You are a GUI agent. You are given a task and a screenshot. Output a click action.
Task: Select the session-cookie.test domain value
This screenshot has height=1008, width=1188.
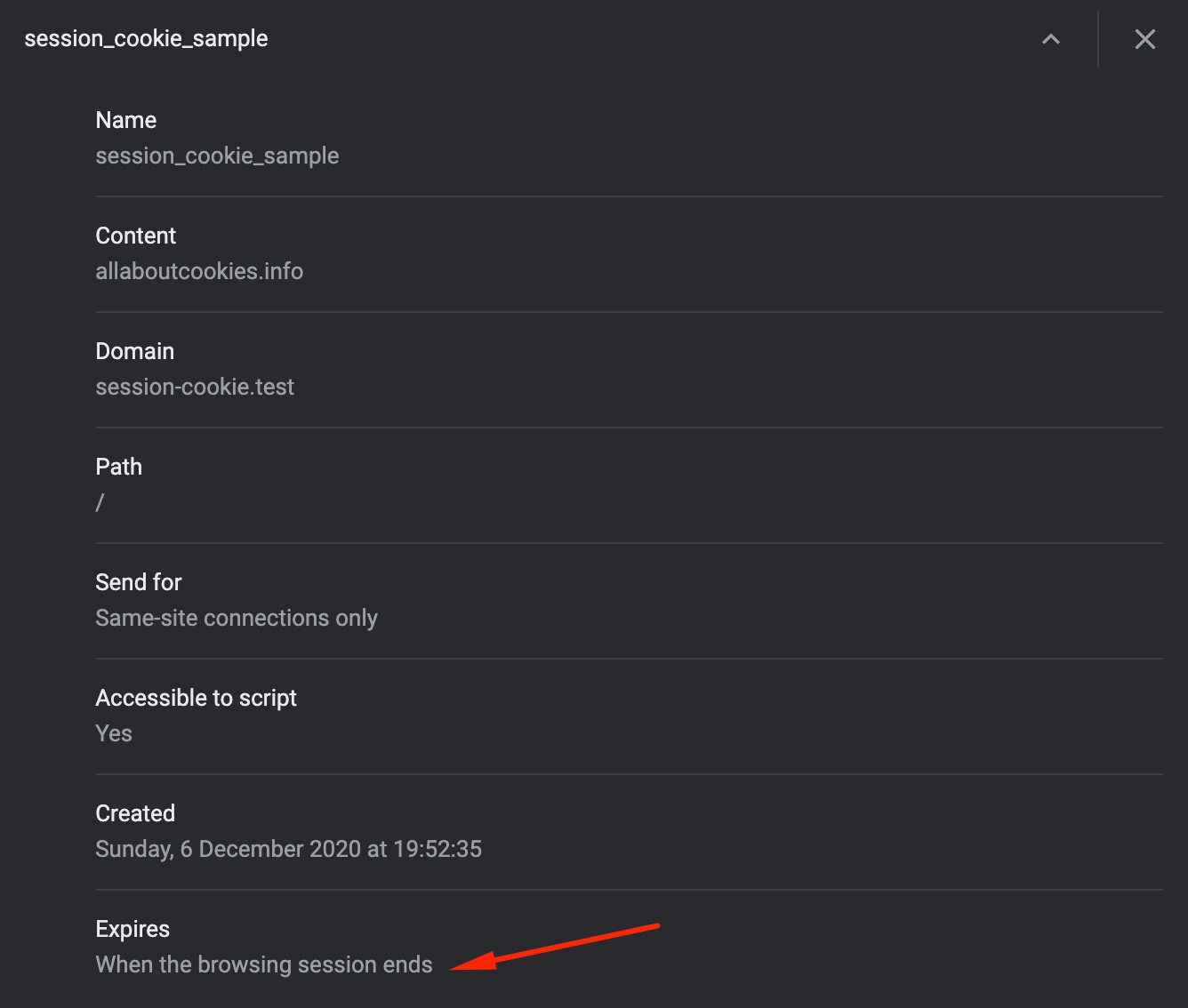click(195, 387)
